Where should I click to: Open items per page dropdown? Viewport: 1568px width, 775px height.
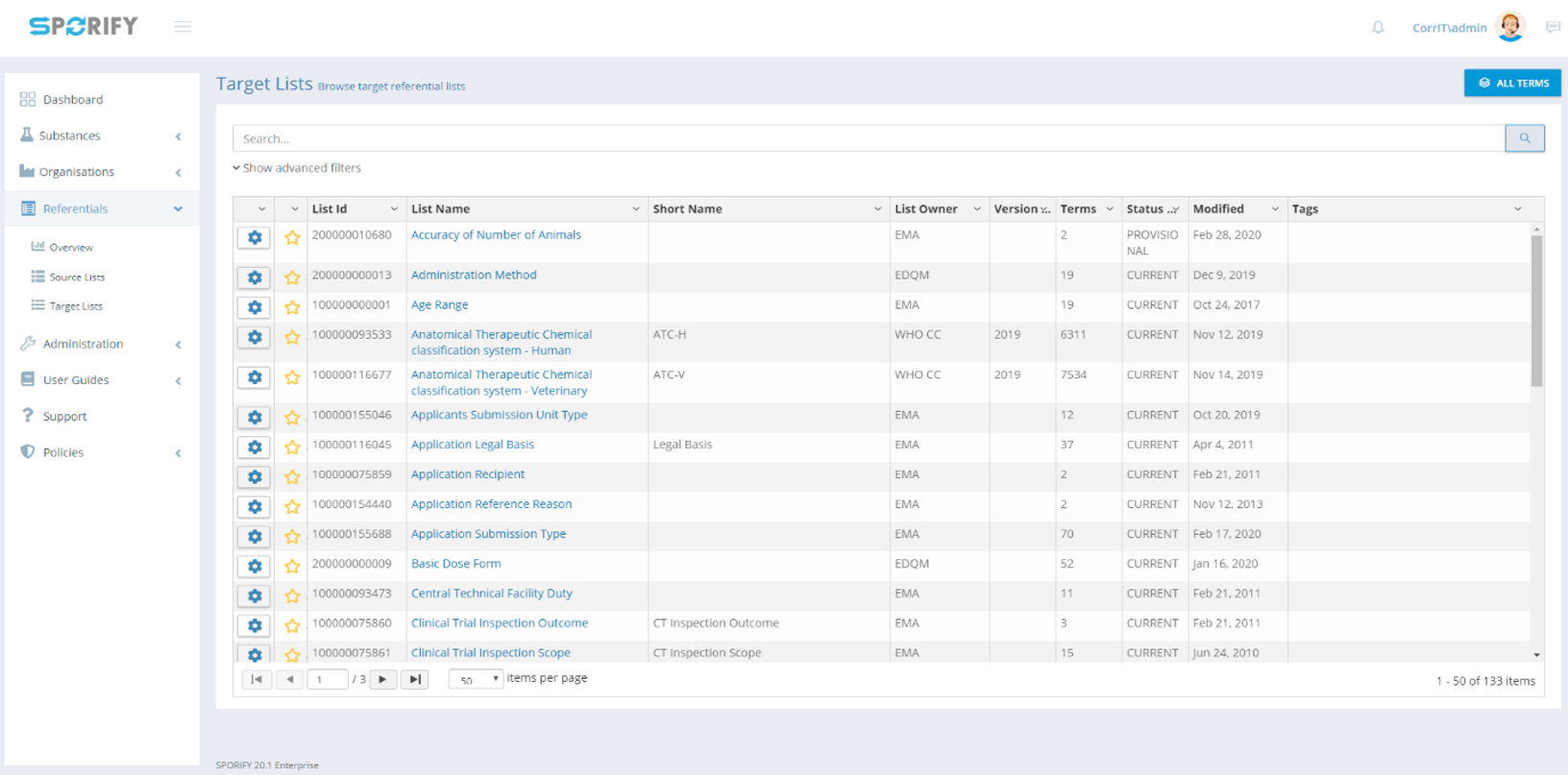477,679
